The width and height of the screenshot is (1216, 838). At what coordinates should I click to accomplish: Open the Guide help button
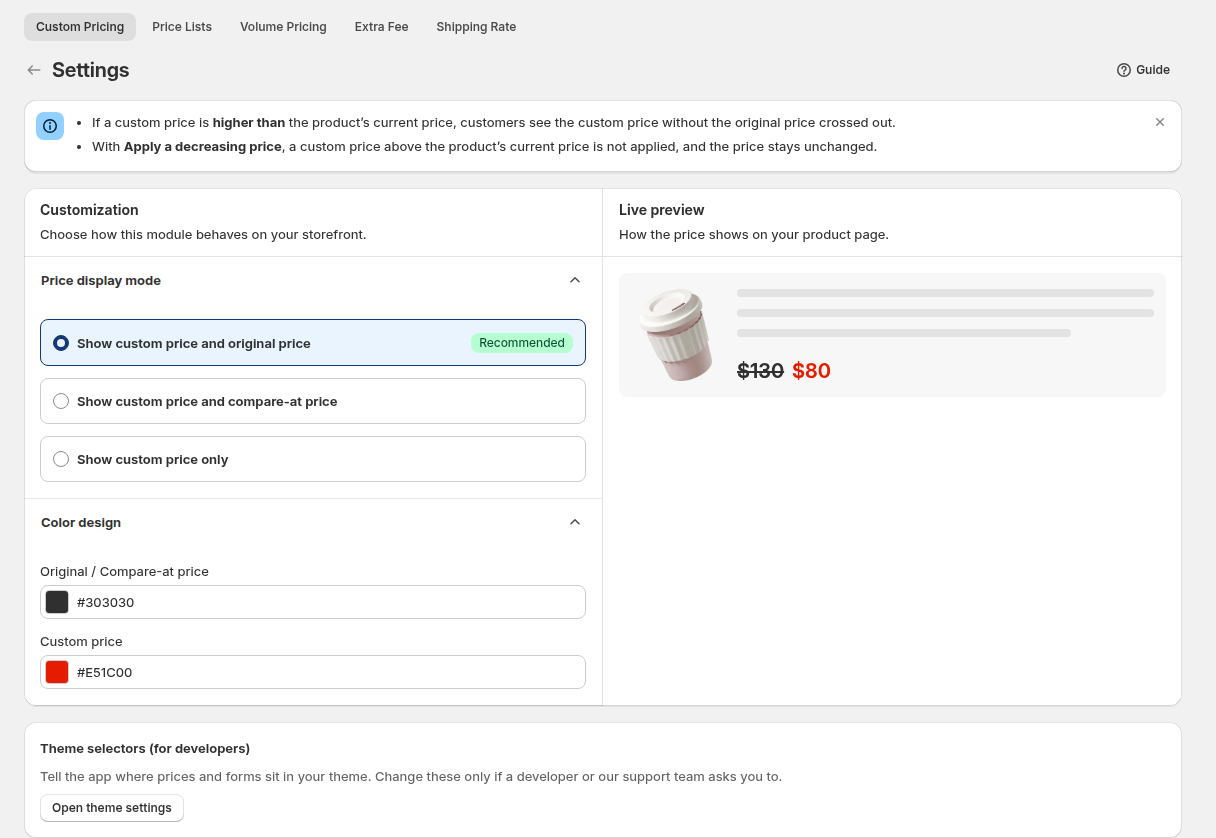tap(1143, 70)
